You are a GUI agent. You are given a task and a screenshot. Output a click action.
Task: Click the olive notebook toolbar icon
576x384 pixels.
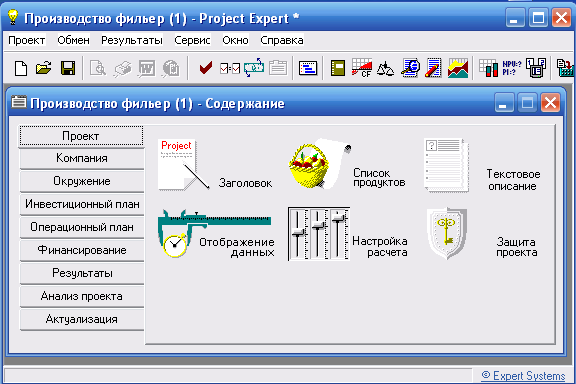pyautogui.click(x=338, y=68)
